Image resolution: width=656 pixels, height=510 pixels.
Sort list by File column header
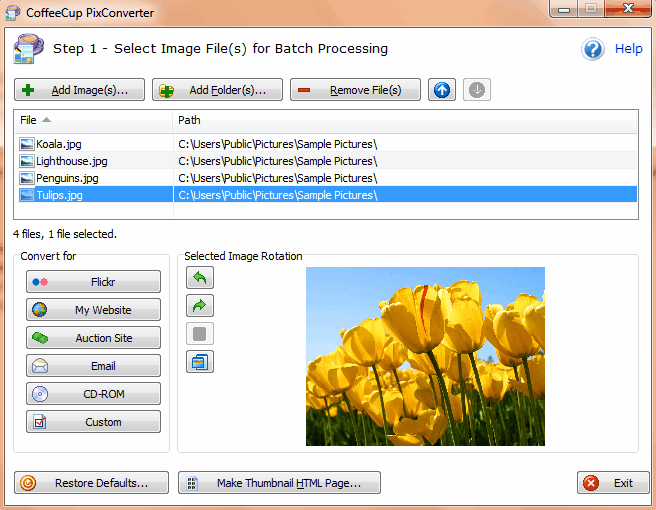point(93,120)
